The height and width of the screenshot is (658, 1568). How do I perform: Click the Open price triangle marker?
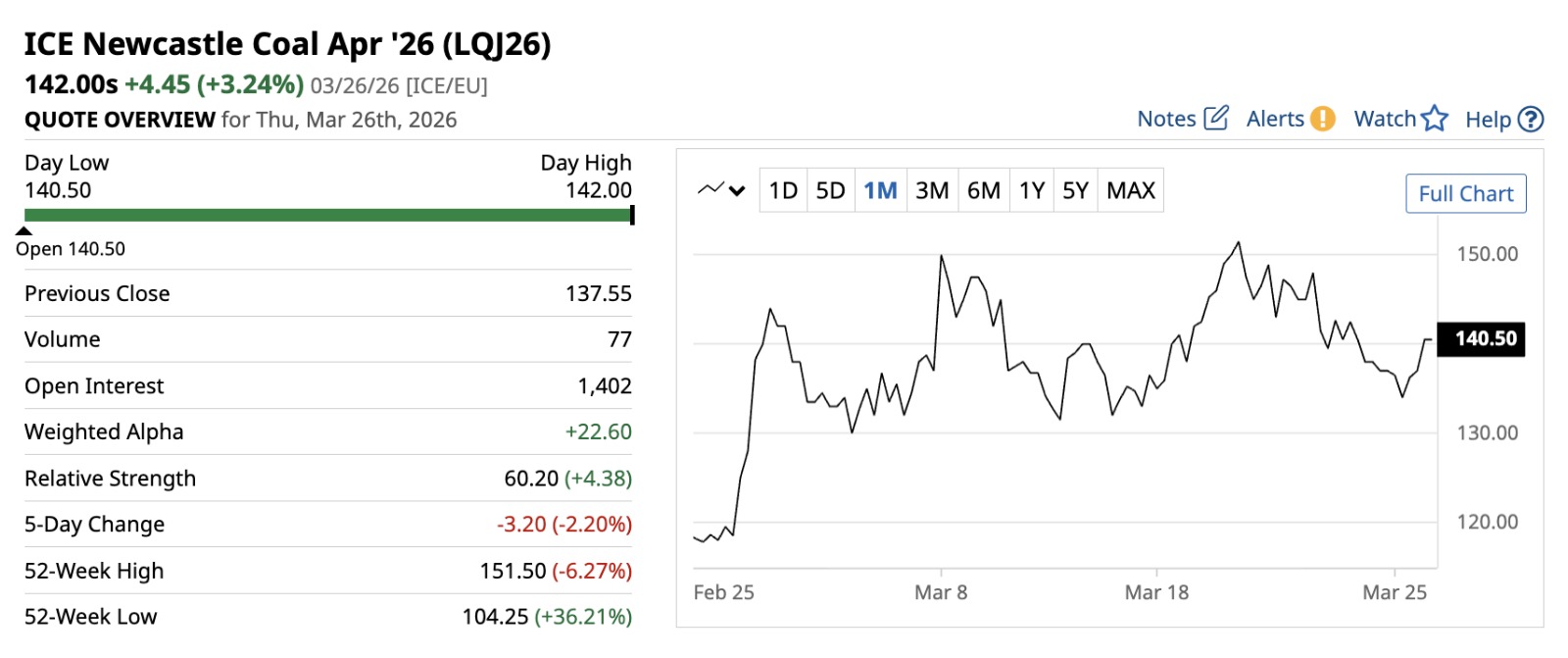(x=24, y=231)
